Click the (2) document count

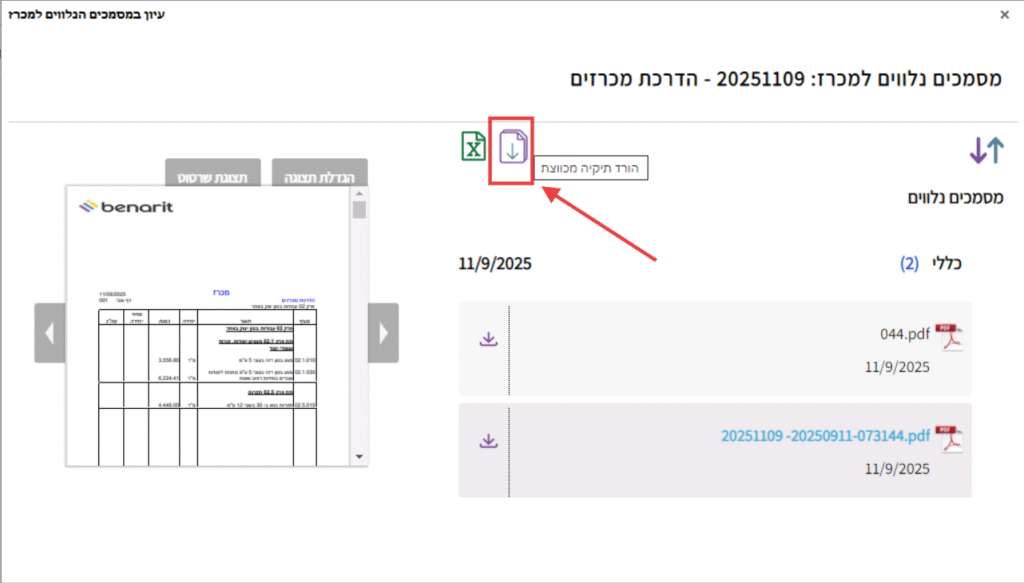(908, 264)
